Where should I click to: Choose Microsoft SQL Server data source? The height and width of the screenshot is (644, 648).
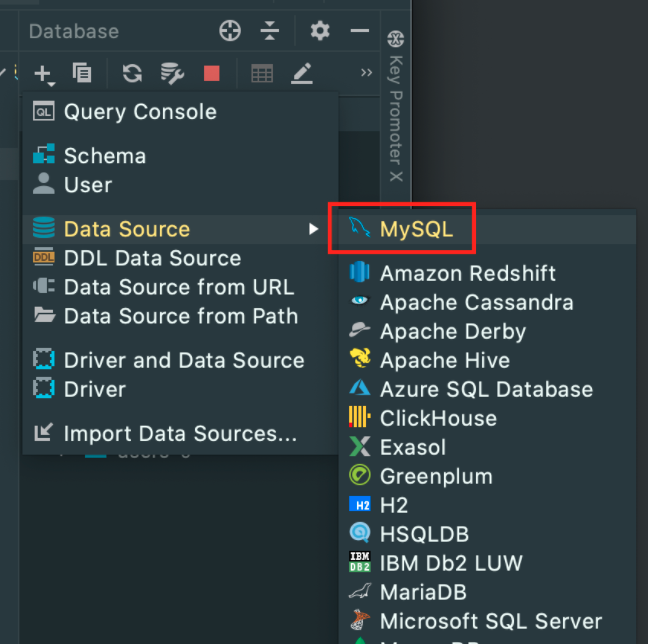coord(488,621)
